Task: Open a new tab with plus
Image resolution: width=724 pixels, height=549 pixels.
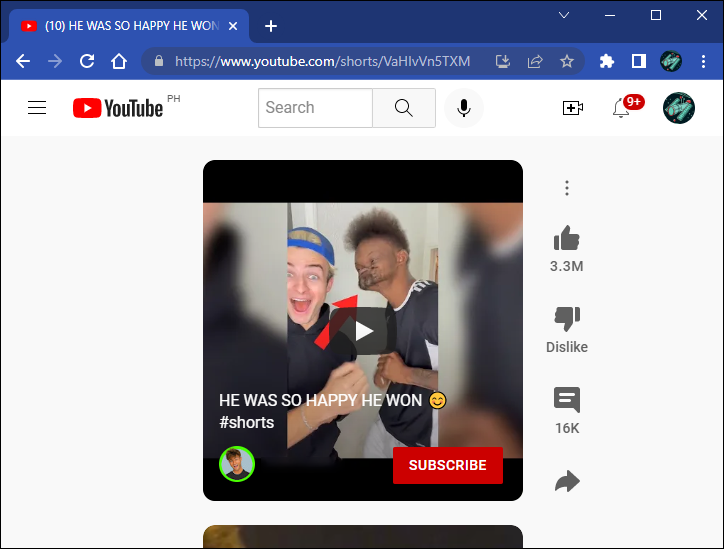Action: coord(271,26)
